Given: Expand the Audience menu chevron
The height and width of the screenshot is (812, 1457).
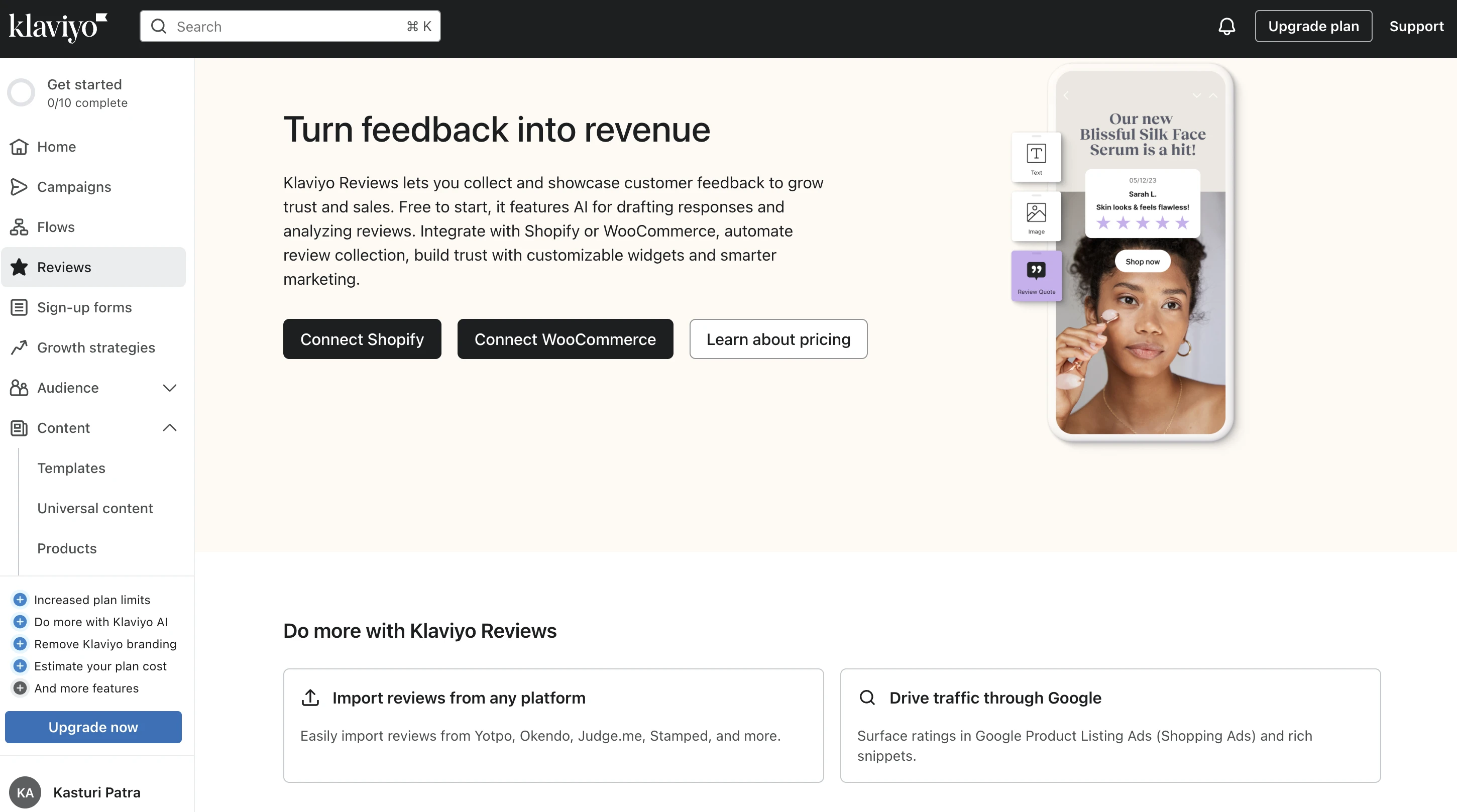Looking at the screenshot, I should point(170,387).
